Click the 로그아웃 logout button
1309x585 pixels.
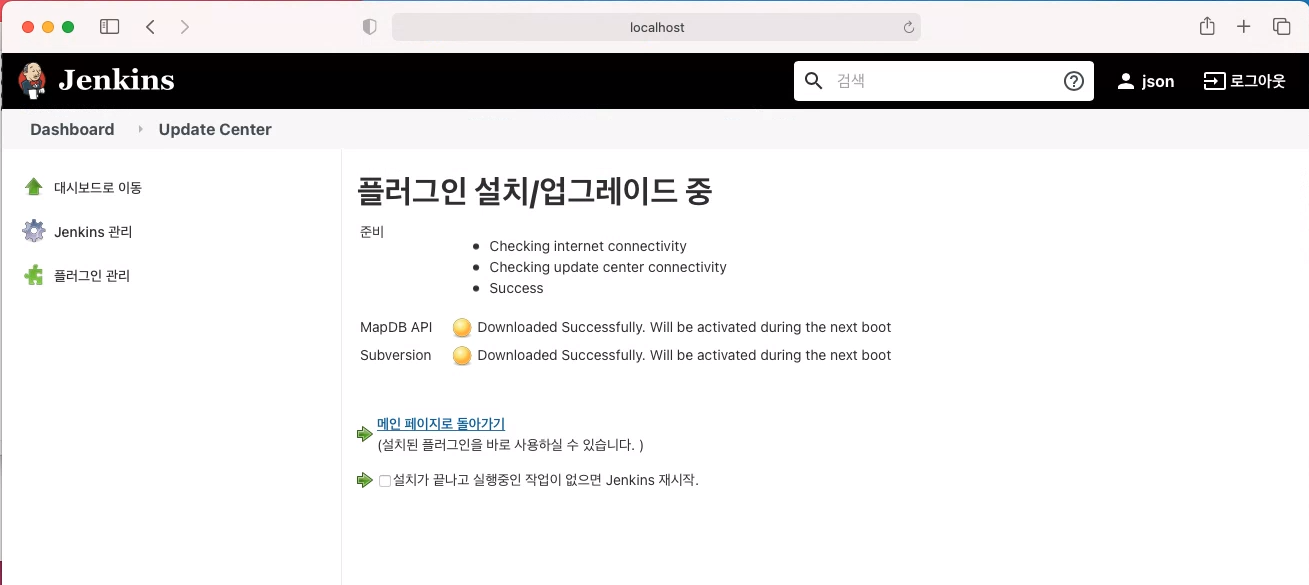pyautogui.click(x=1244, y=81)
